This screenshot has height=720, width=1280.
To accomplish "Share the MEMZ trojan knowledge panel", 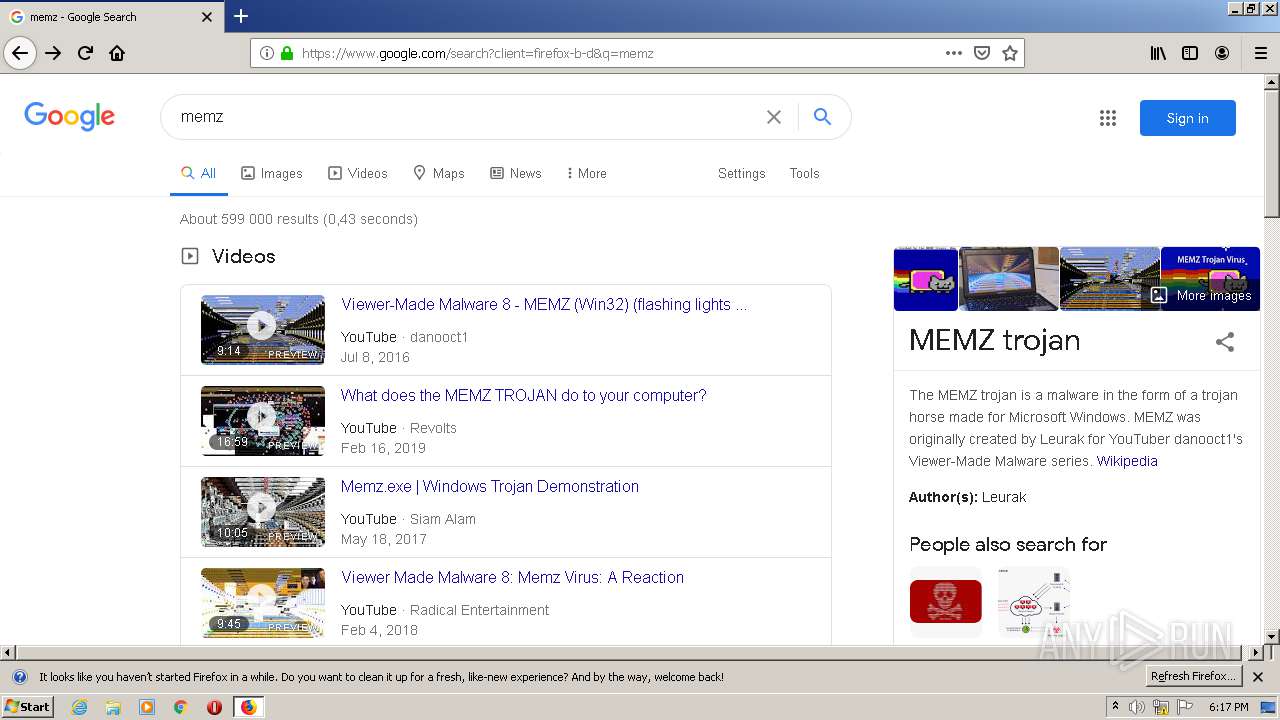I will (x=1225, y=342).
